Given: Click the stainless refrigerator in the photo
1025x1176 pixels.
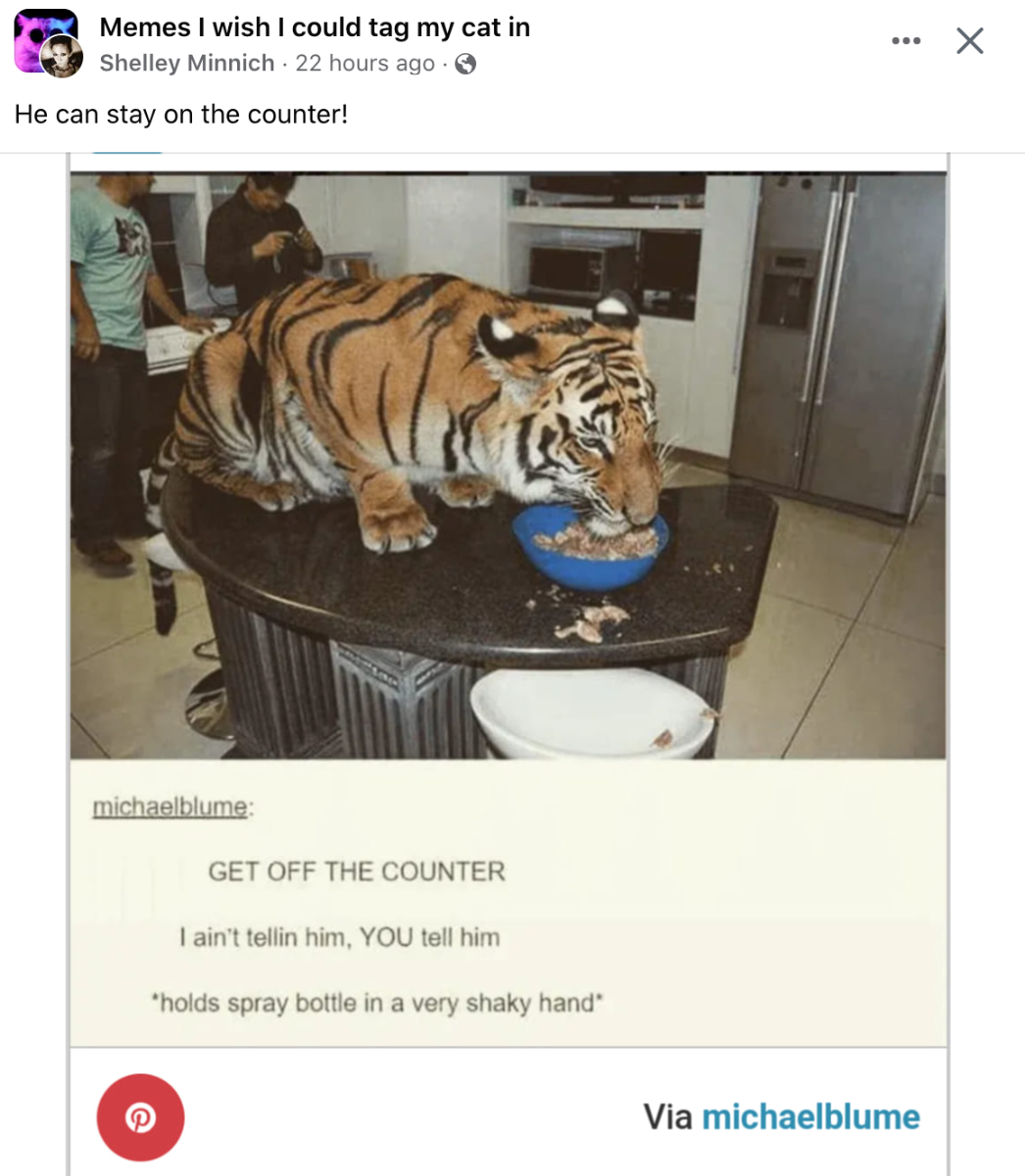Looking at the screenshot, I should pyautogui.click(x=840, y=343).
